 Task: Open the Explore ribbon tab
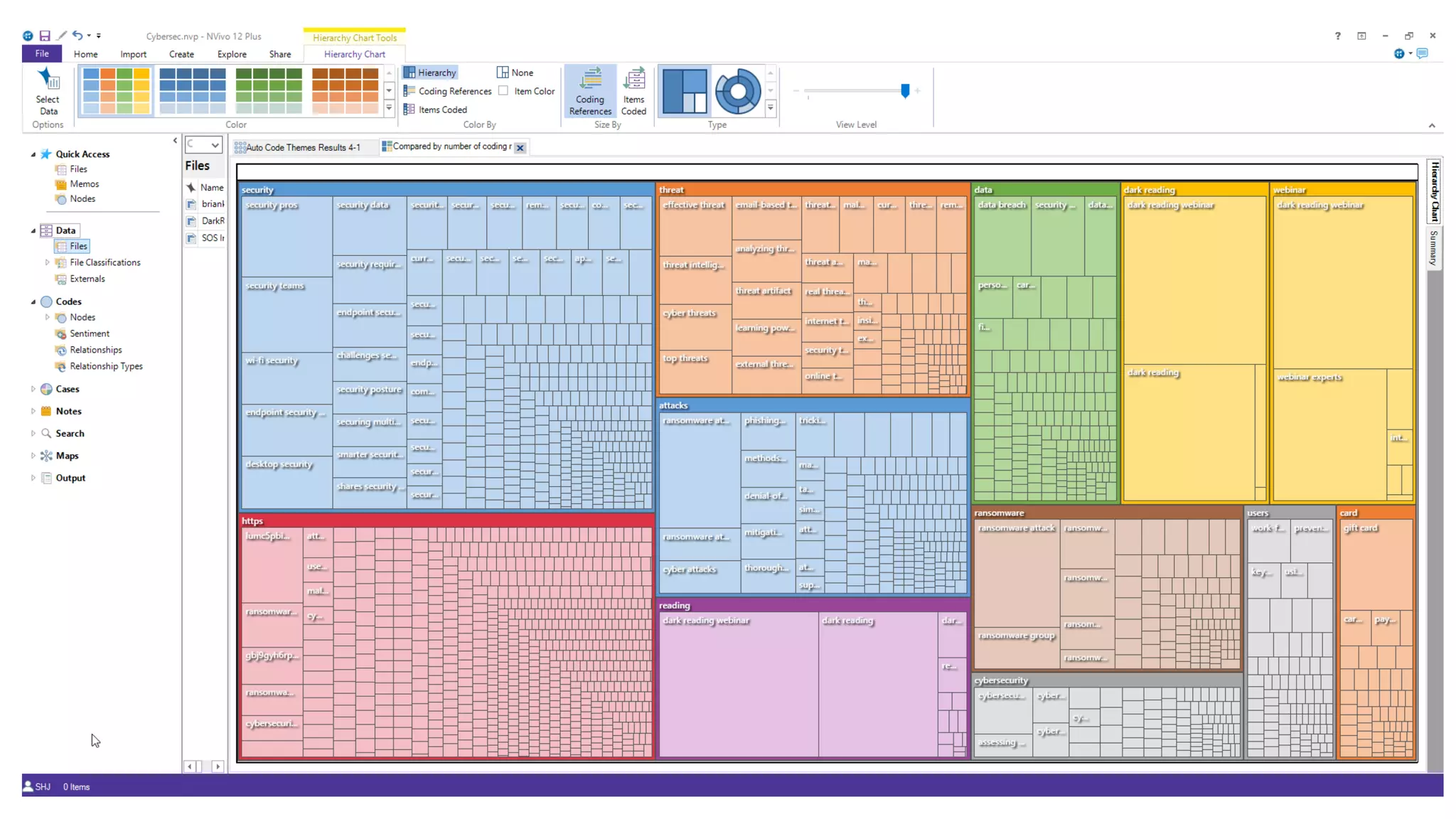(232, 54)
